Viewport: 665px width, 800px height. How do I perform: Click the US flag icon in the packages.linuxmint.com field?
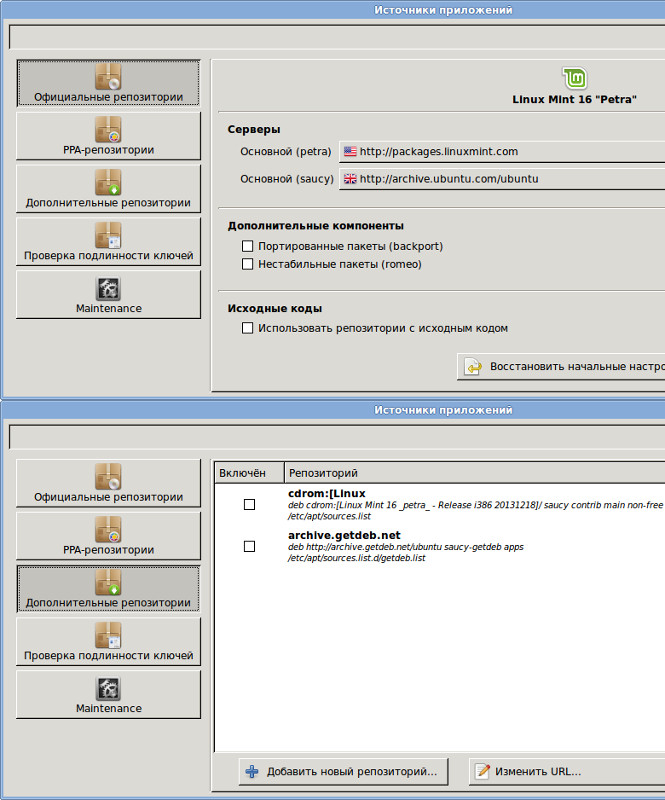(350, 152)
